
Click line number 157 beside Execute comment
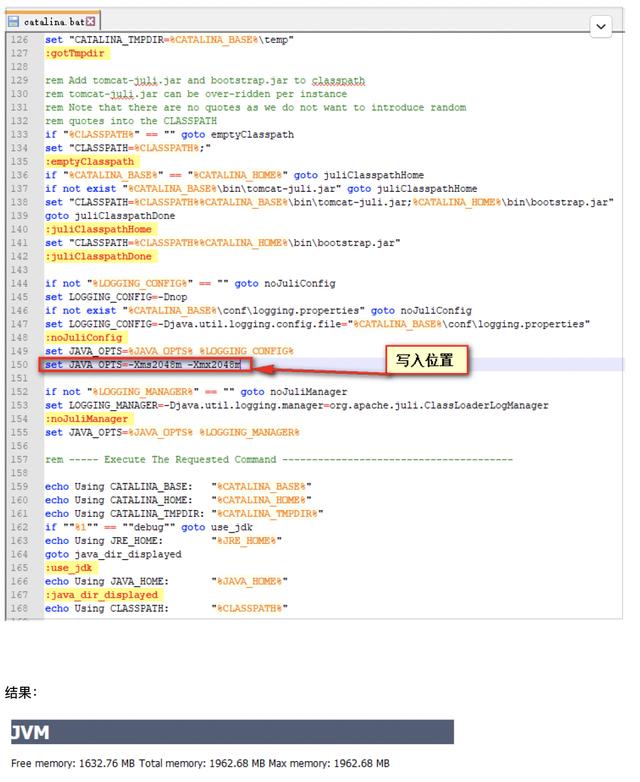[18, 459]
